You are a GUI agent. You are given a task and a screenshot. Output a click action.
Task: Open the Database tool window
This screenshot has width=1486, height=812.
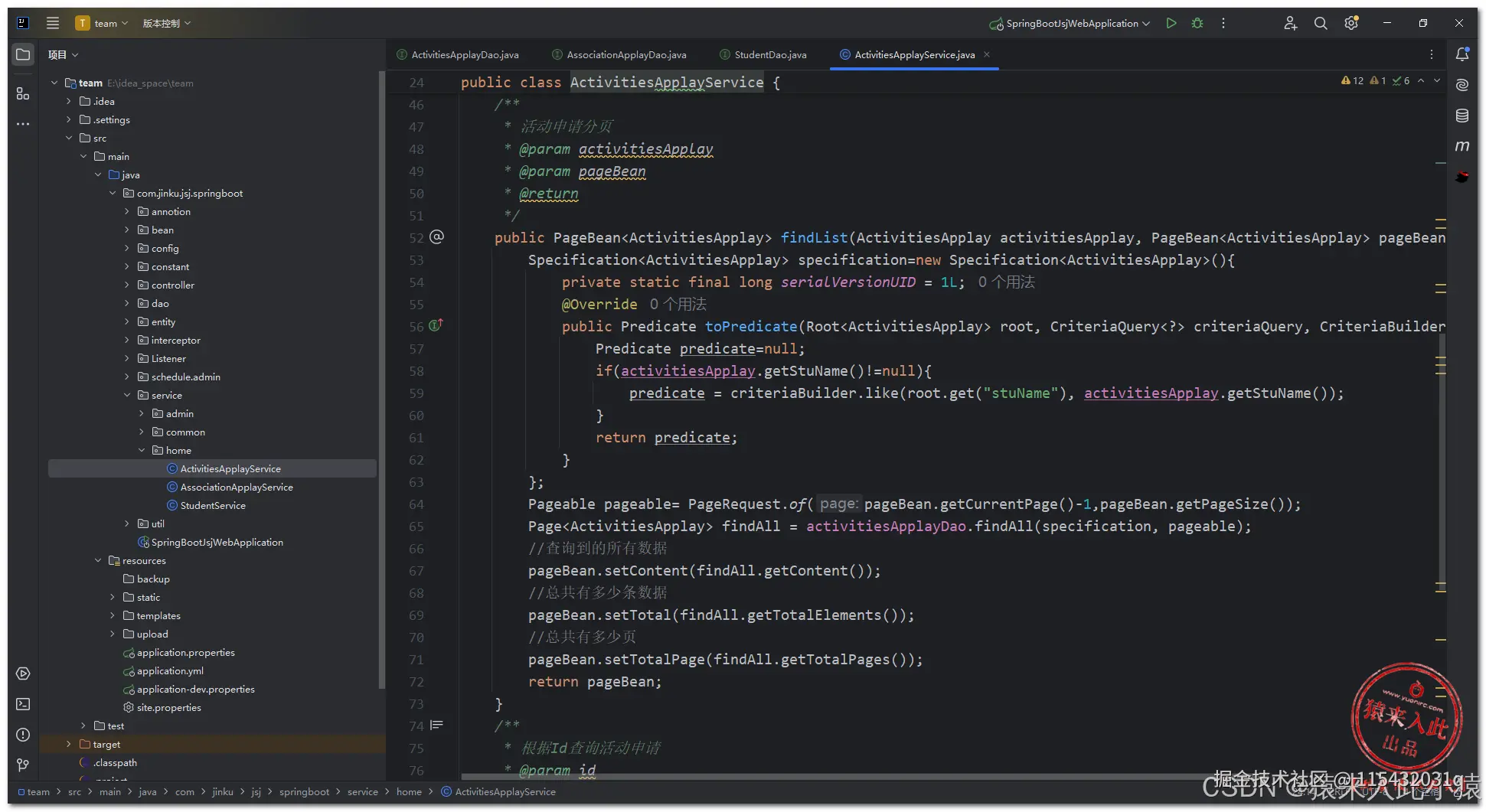point(1462,116)
